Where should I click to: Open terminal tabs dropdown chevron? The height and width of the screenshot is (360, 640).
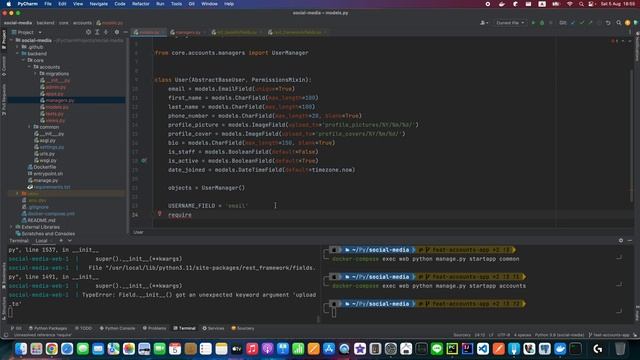point(69,241)
